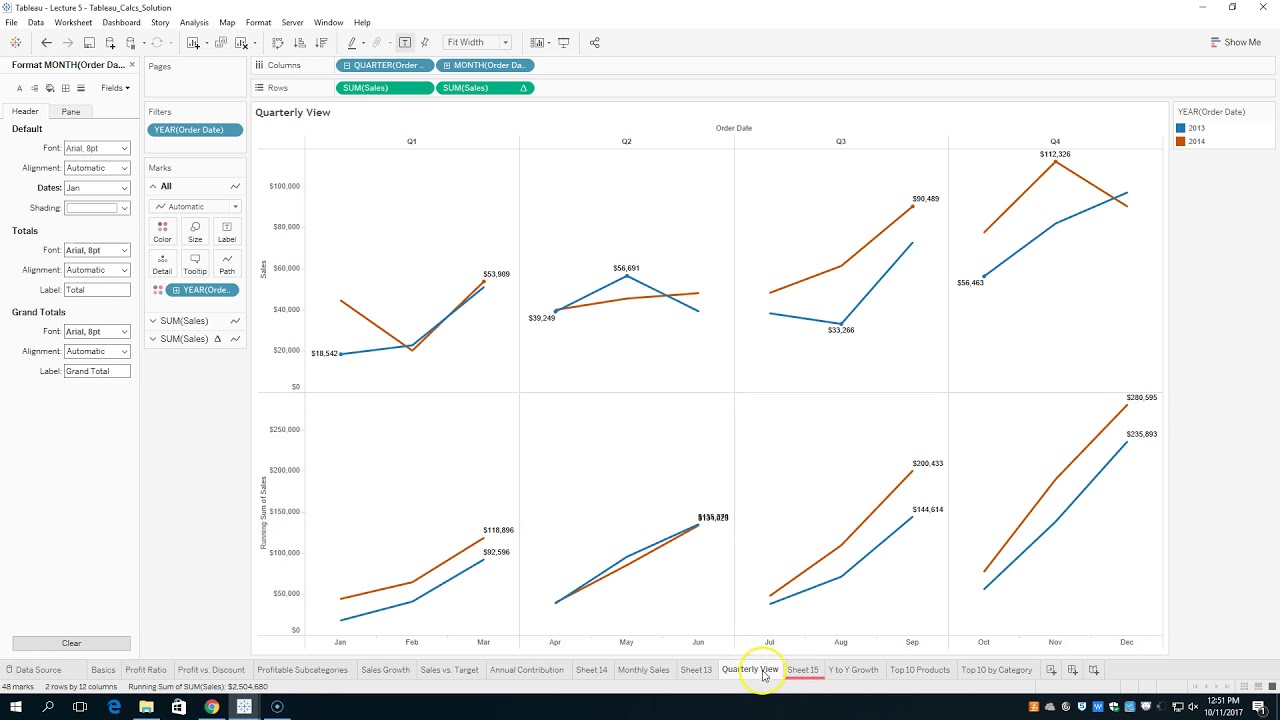Image resolution: width=1280 pixels, height=720 pixels.
Task: Open the Top 10 Products sheet tab
Action: [x=920, y=670]
